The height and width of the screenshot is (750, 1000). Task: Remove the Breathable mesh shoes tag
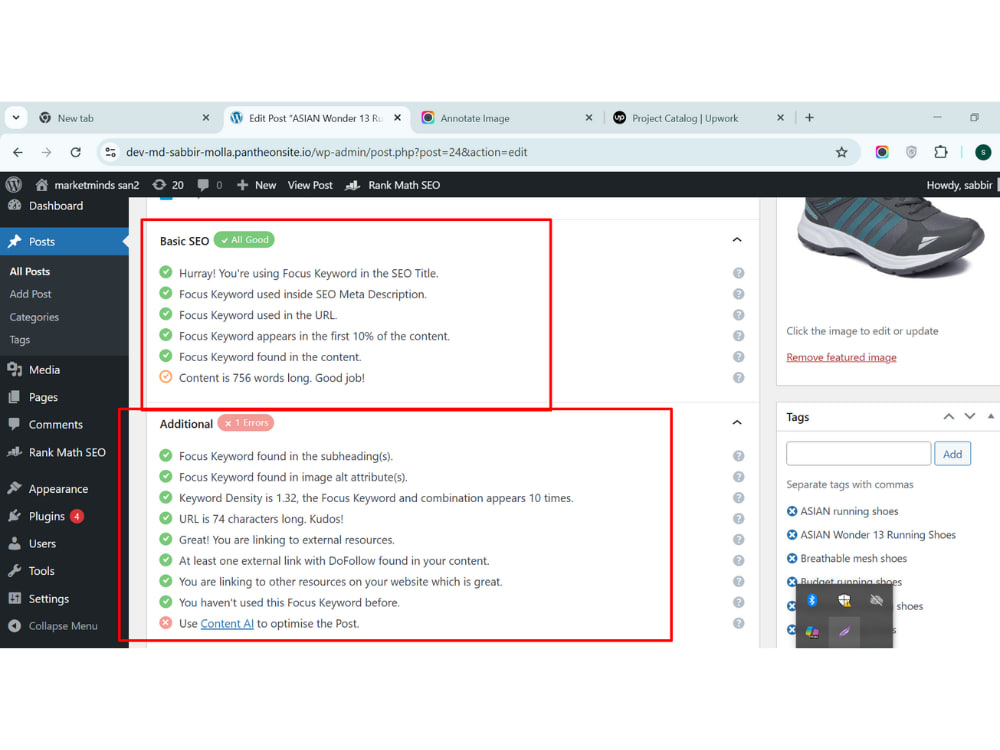[x=792, y=559]
